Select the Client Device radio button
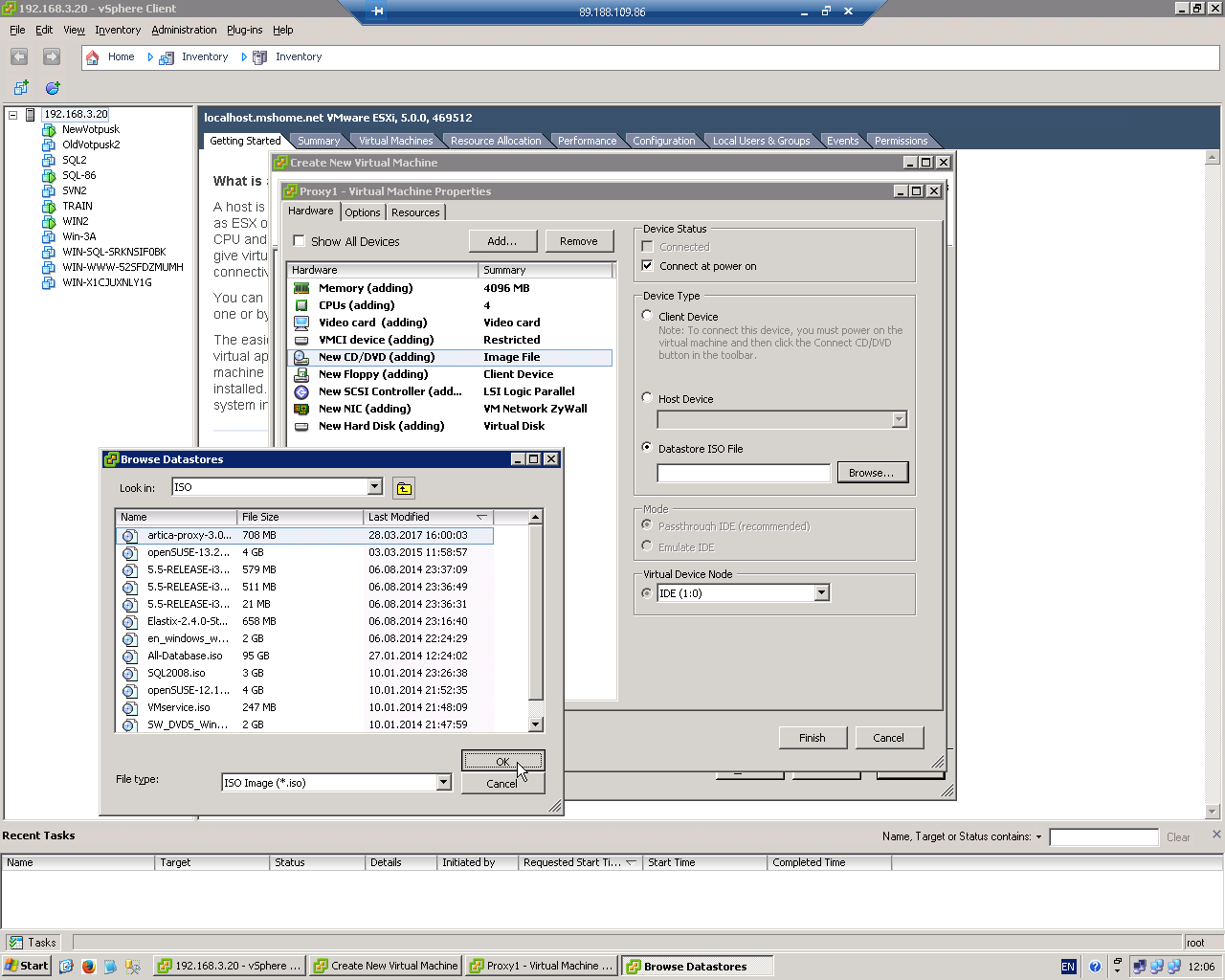 click(x=647, y=315)
